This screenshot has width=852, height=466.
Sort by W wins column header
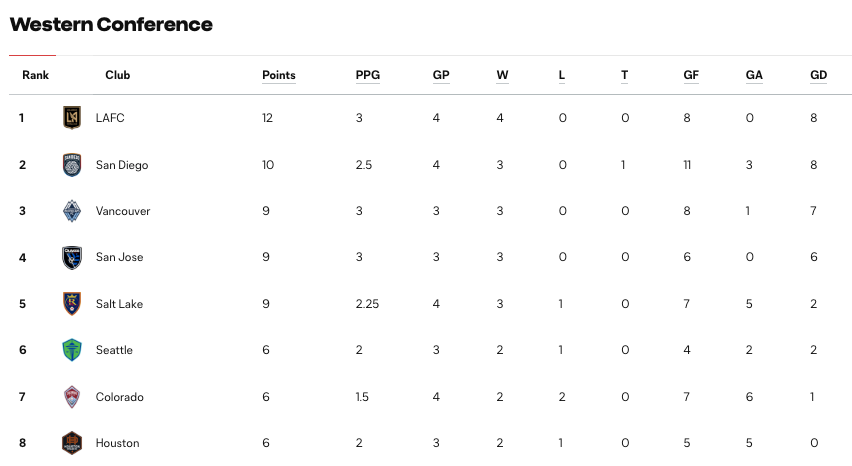[x=502, y=75]
